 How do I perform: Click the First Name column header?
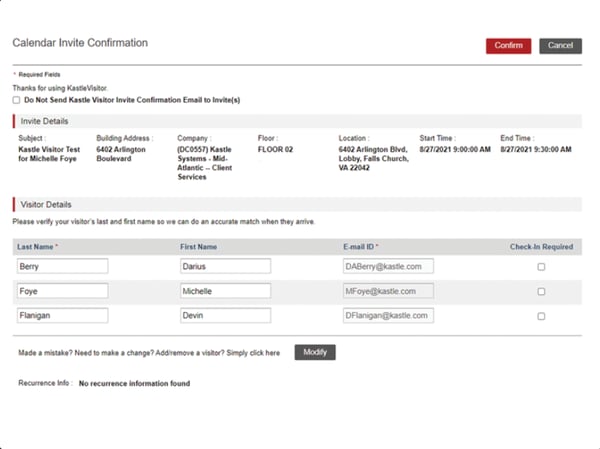click(x=200, y=246)
